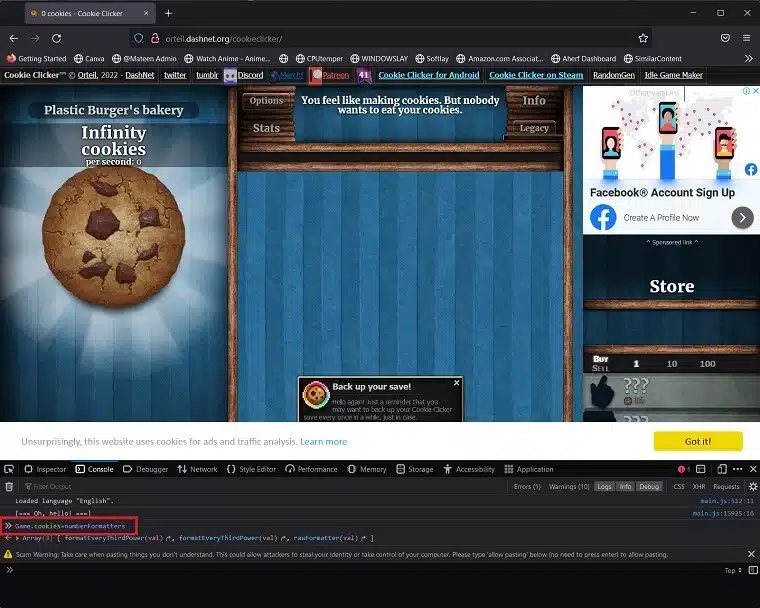Open the Application devtools tab
Viewport: 760px width, 608px height.
(x=528, y=469)
